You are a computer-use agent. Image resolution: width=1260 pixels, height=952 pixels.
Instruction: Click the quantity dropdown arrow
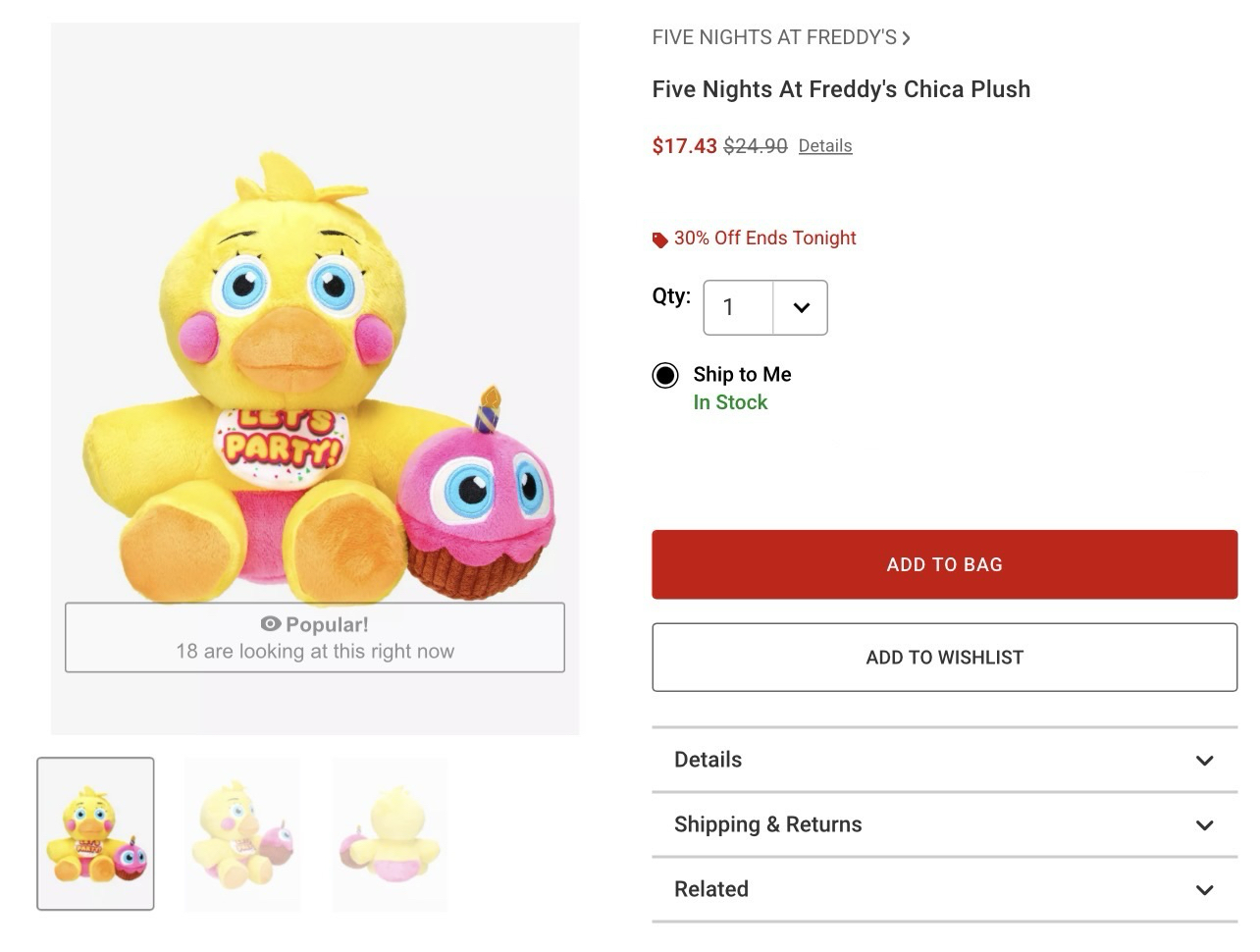click(801, 307)
